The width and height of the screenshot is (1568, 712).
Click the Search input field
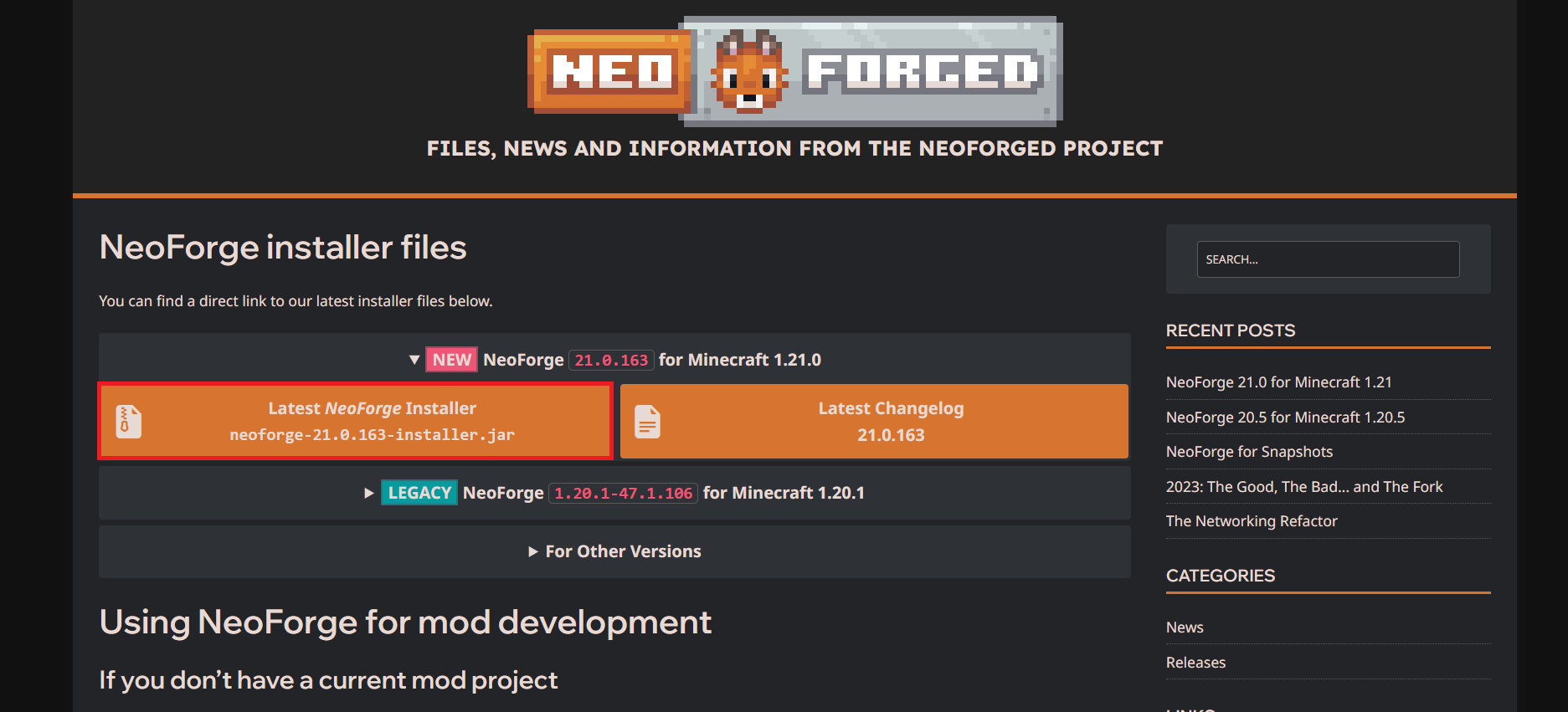click(1327, 259)
